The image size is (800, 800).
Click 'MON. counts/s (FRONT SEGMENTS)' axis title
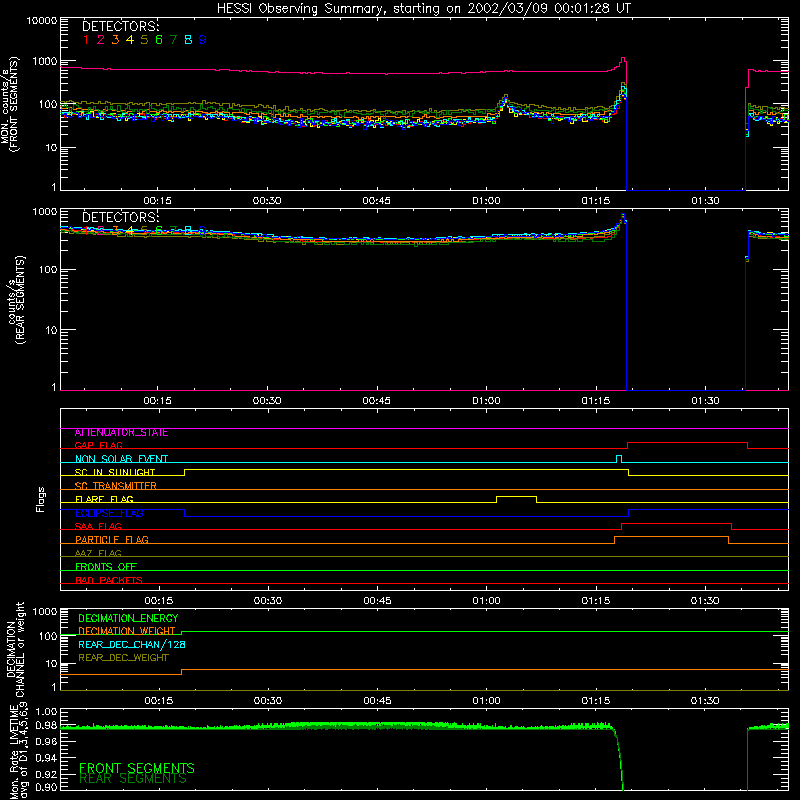(9, 104)
